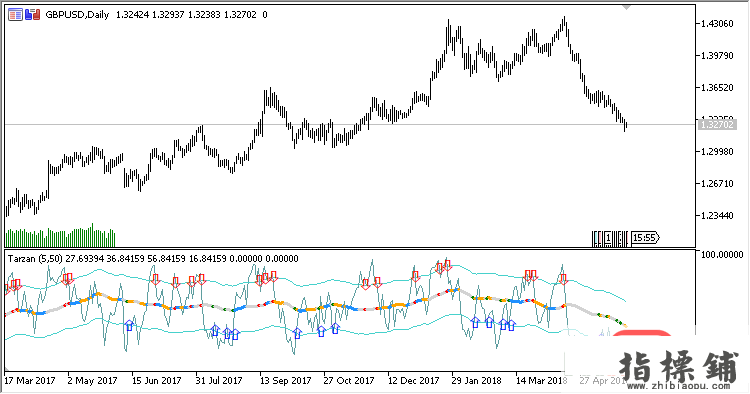Select high price 1.32937 in header
The image size is (750, 394).
click(x=168, y=15)
